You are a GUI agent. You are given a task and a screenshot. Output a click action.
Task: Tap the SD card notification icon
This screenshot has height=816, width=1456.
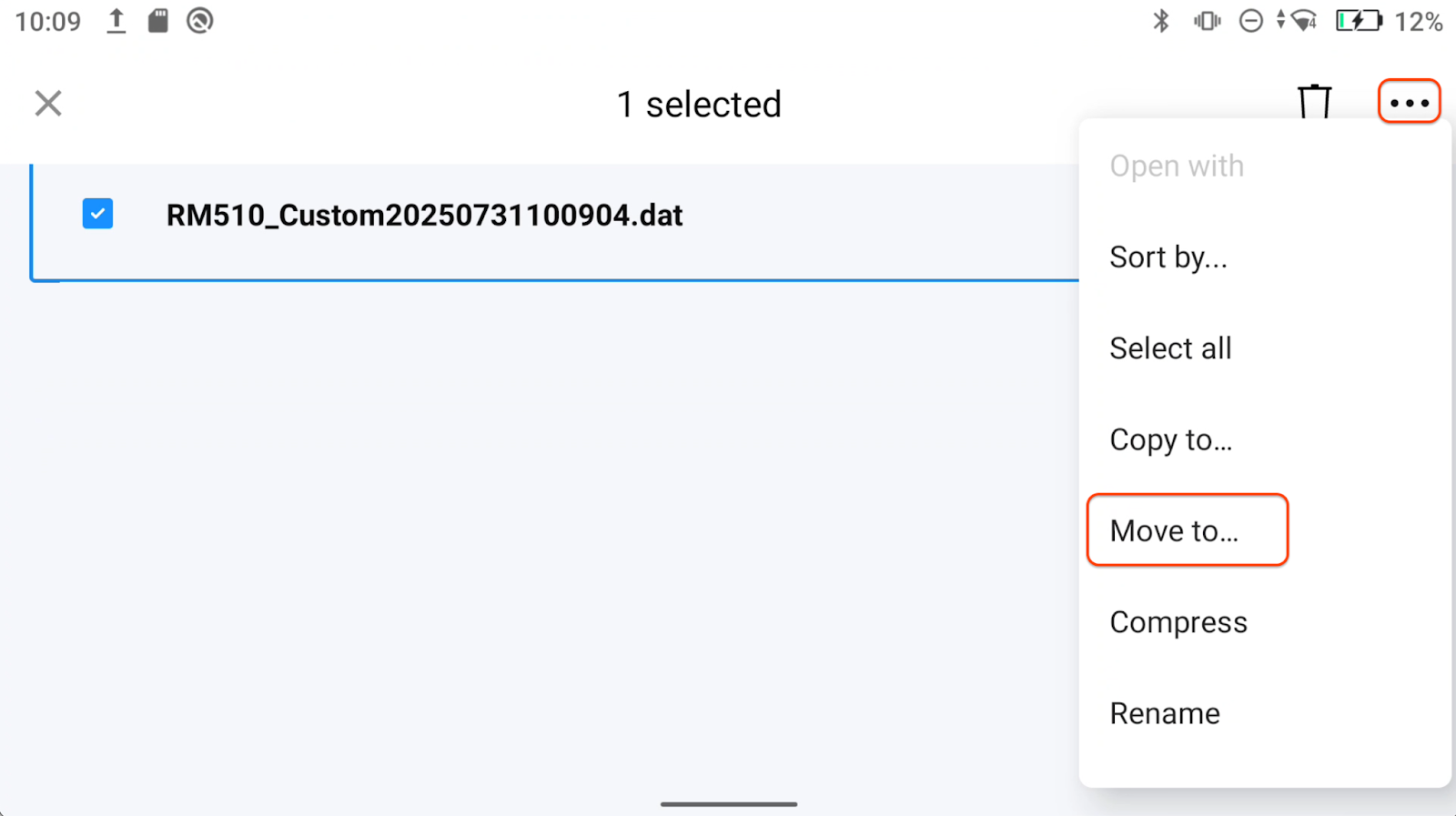pos(158,21)
